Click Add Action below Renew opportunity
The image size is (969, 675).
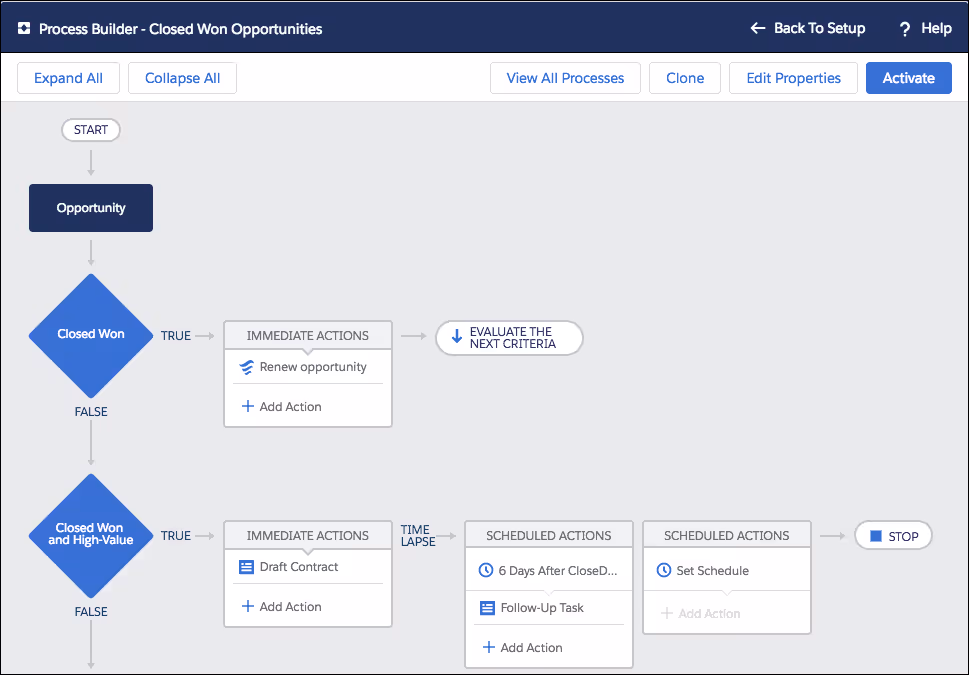tap(281, 407)
